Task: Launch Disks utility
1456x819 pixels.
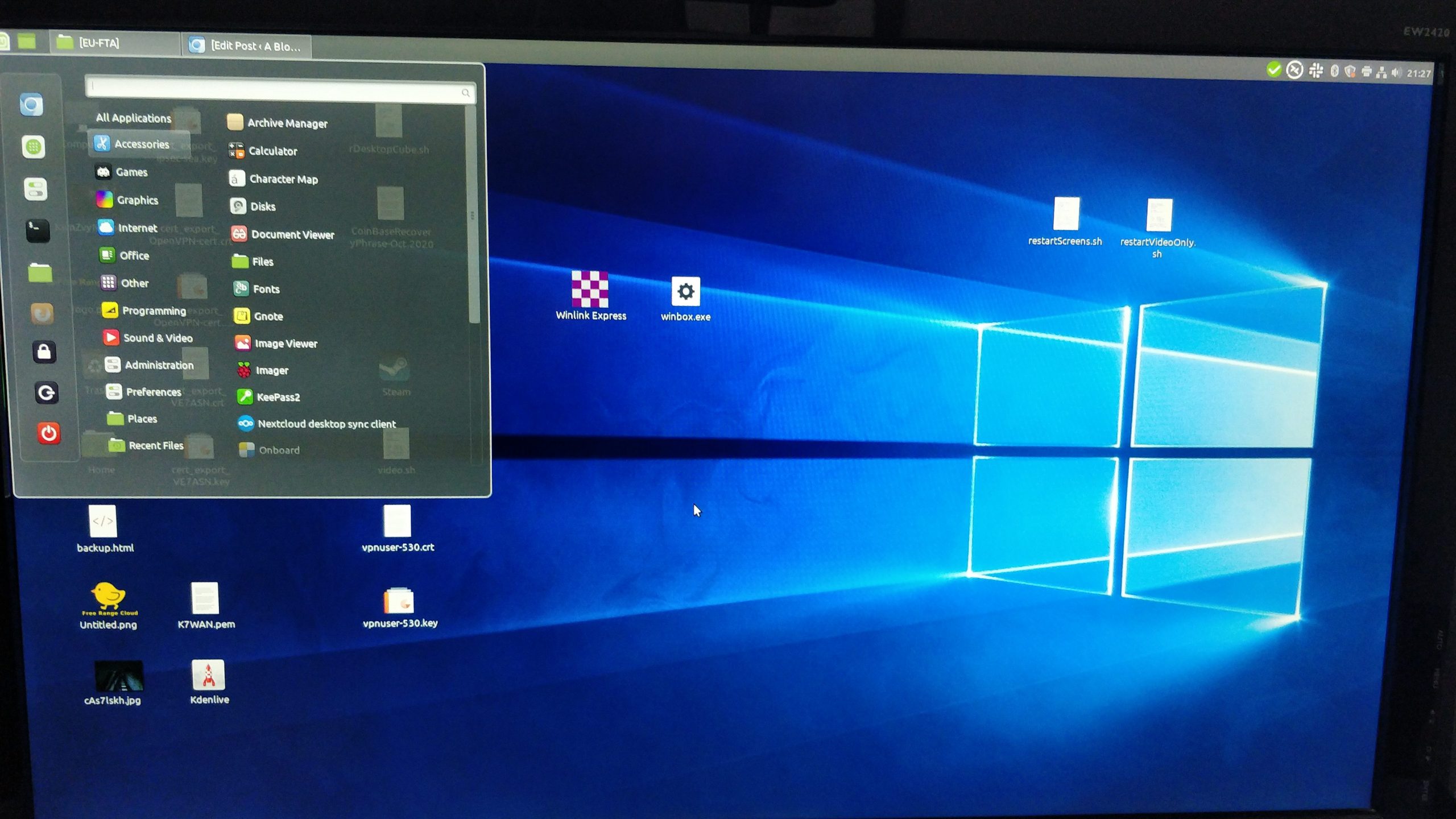Action: coord(253,206)
